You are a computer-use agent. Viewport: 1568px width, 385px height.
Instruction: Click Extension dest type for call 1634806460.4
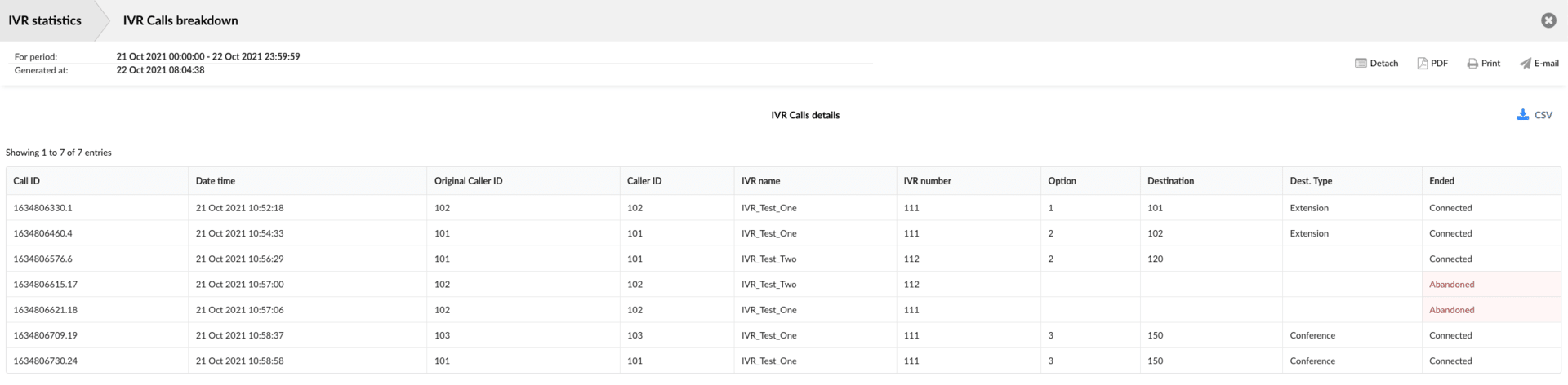[x=1310, y=233]
